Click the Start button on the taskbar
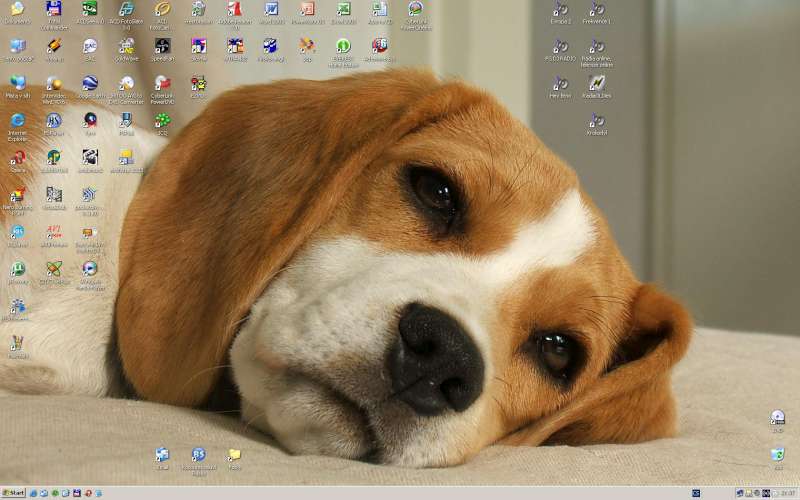 coord(13,493)
